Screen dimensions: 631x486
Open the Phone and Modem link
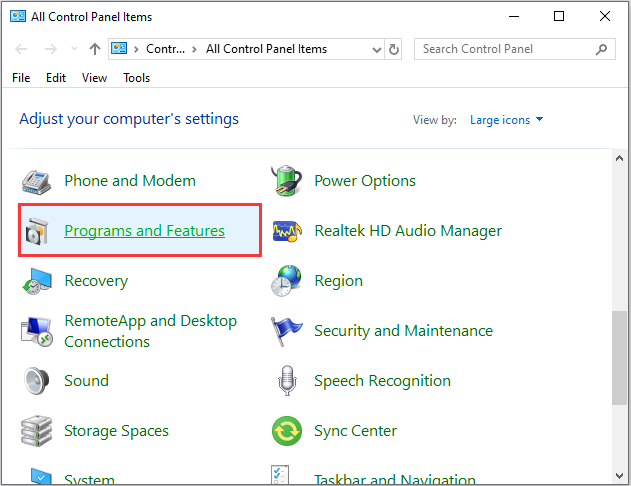pyautogui.click(x=130, y=181)
